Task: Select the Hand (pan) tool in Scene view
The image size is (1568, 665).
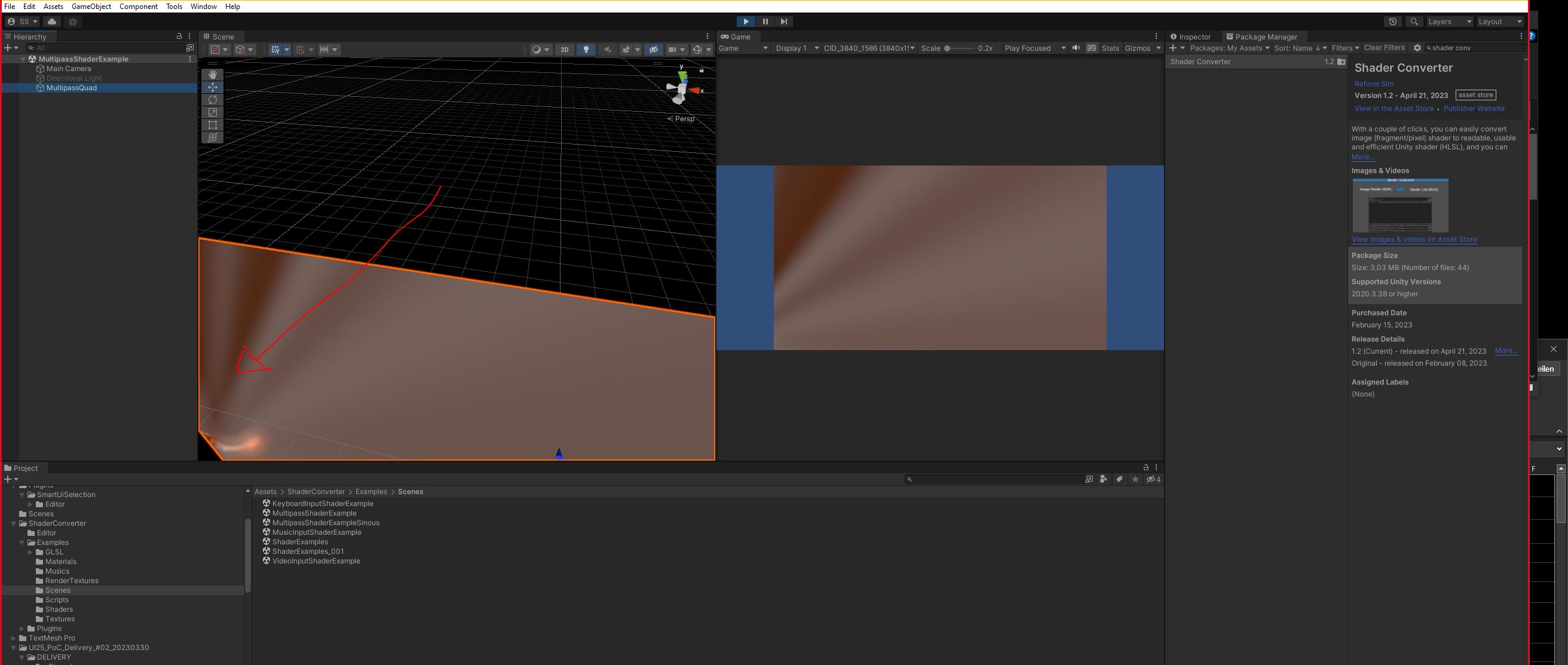Action: coord(213,74)
